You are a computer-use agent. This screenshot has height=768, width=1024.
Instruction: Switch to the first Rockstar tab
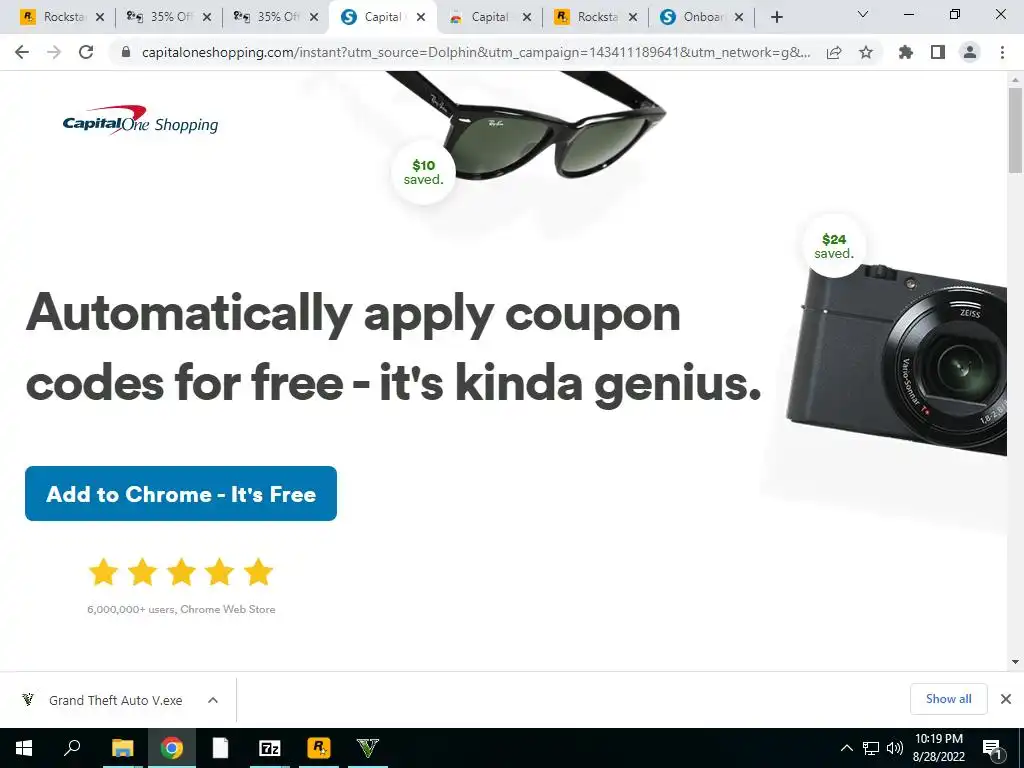pyautogui.click(x=63, y=18)
